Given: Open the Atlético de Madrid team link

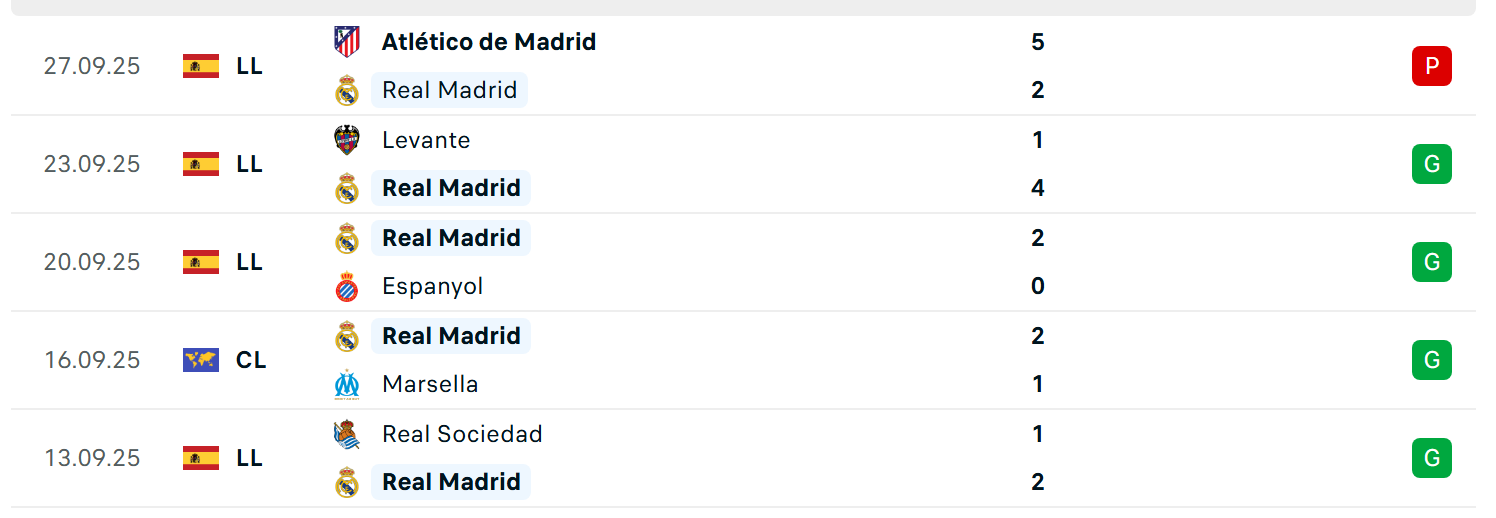Looking at the screenshot, I should click(x=489, y=42).
